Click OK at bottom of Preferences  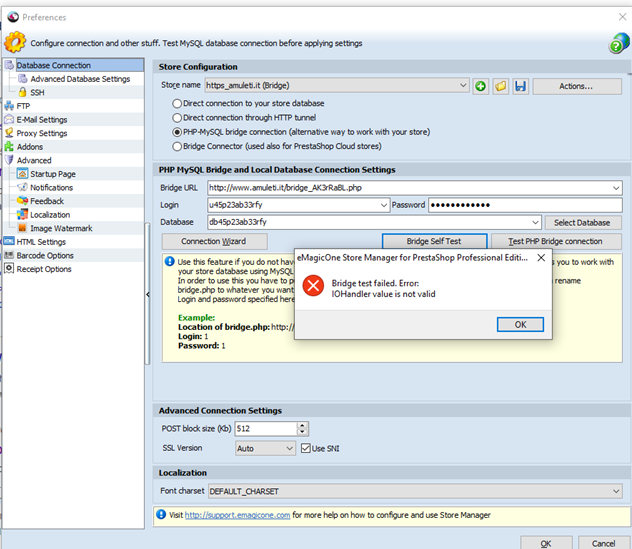546,543
